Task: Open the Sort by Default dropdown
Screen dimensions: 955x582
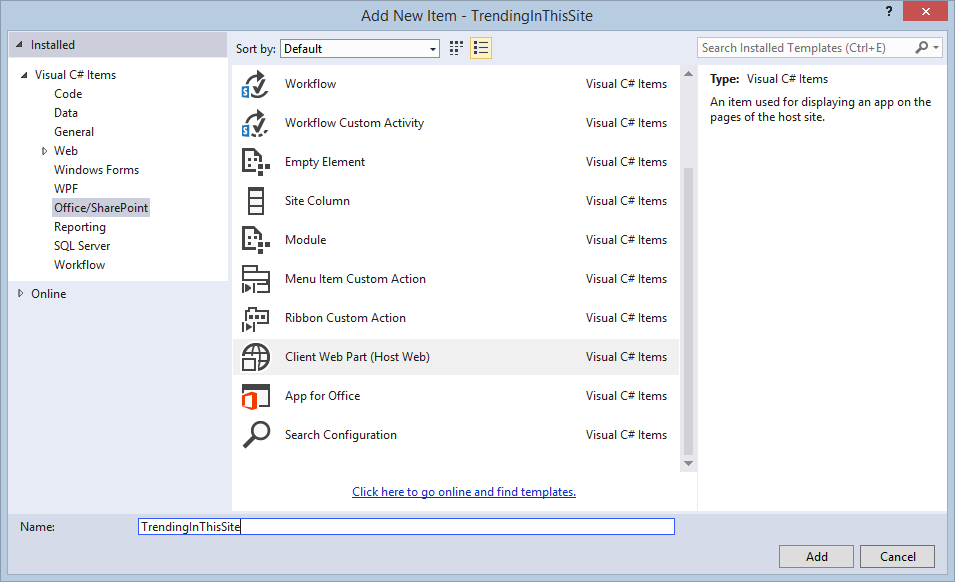Action: pyautogui.click(x=359, y=49)
